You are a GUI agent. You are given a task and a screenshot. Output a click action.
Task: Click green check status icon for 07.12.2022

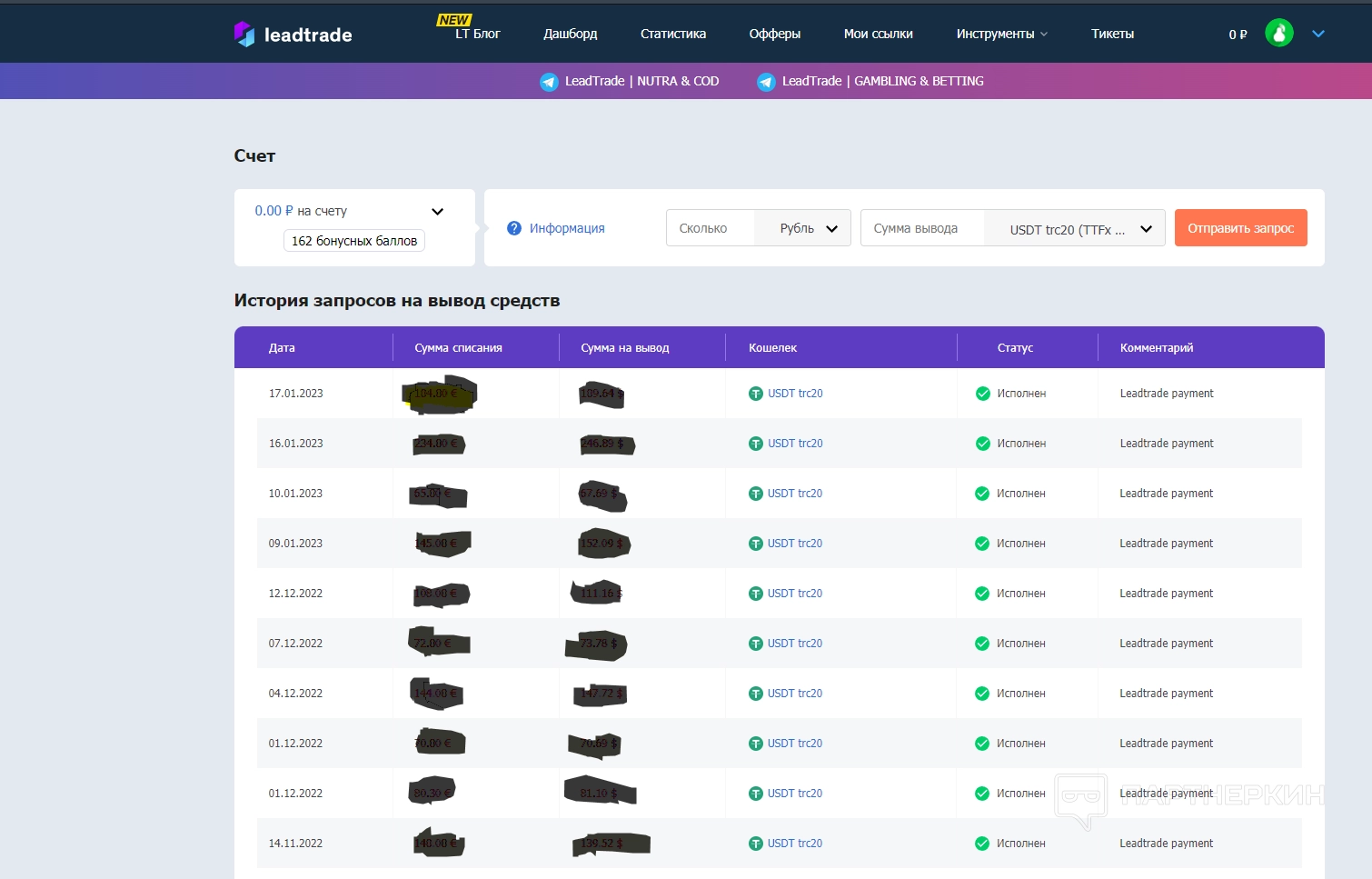point(982,644)
